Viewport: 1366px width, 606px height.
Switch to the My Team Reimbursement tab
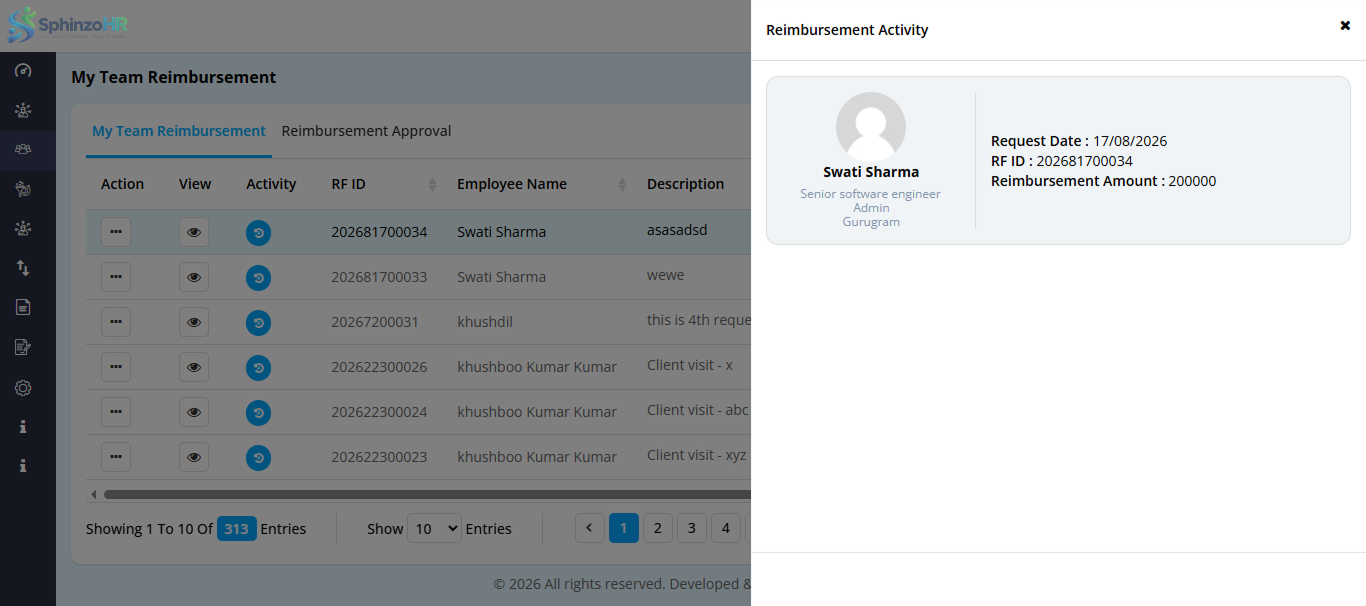pos(179,131)
